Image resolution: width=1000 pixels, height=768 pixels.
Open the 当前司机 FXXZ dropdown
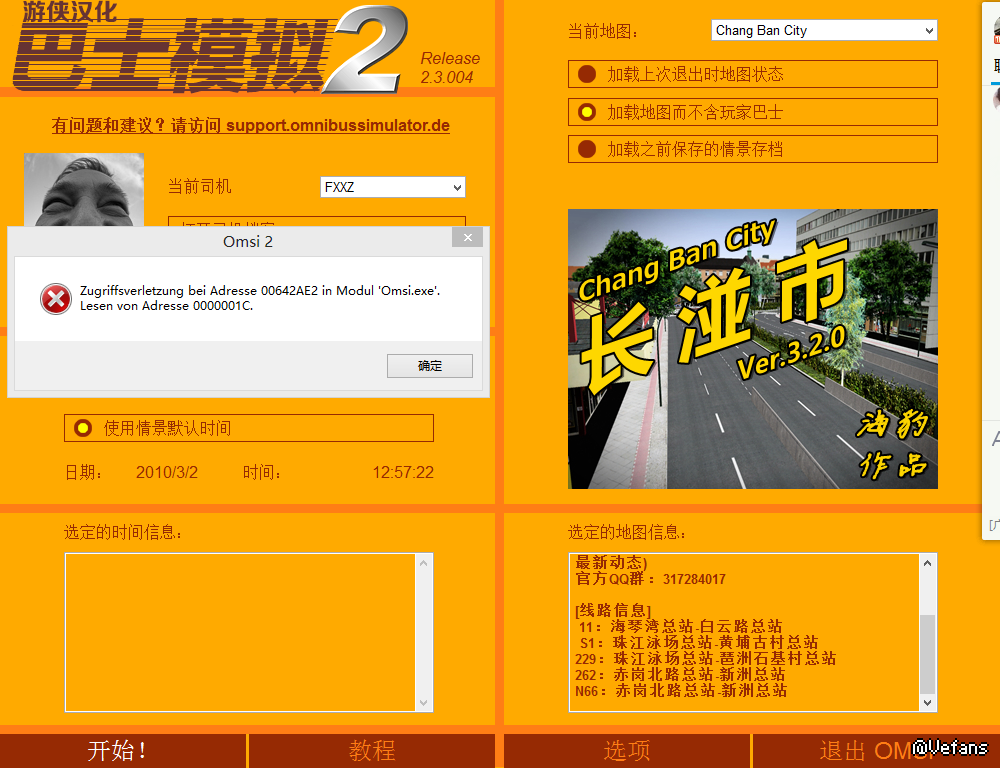tap(393, 187)
